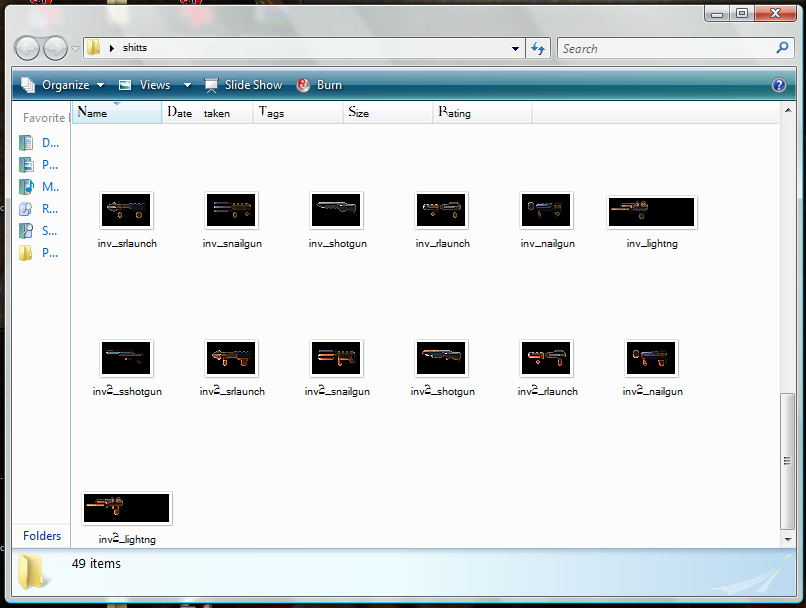Viewport: 806px width, 608px height.
Task: Open Help with the question mark icon
Action: point(779,85)
